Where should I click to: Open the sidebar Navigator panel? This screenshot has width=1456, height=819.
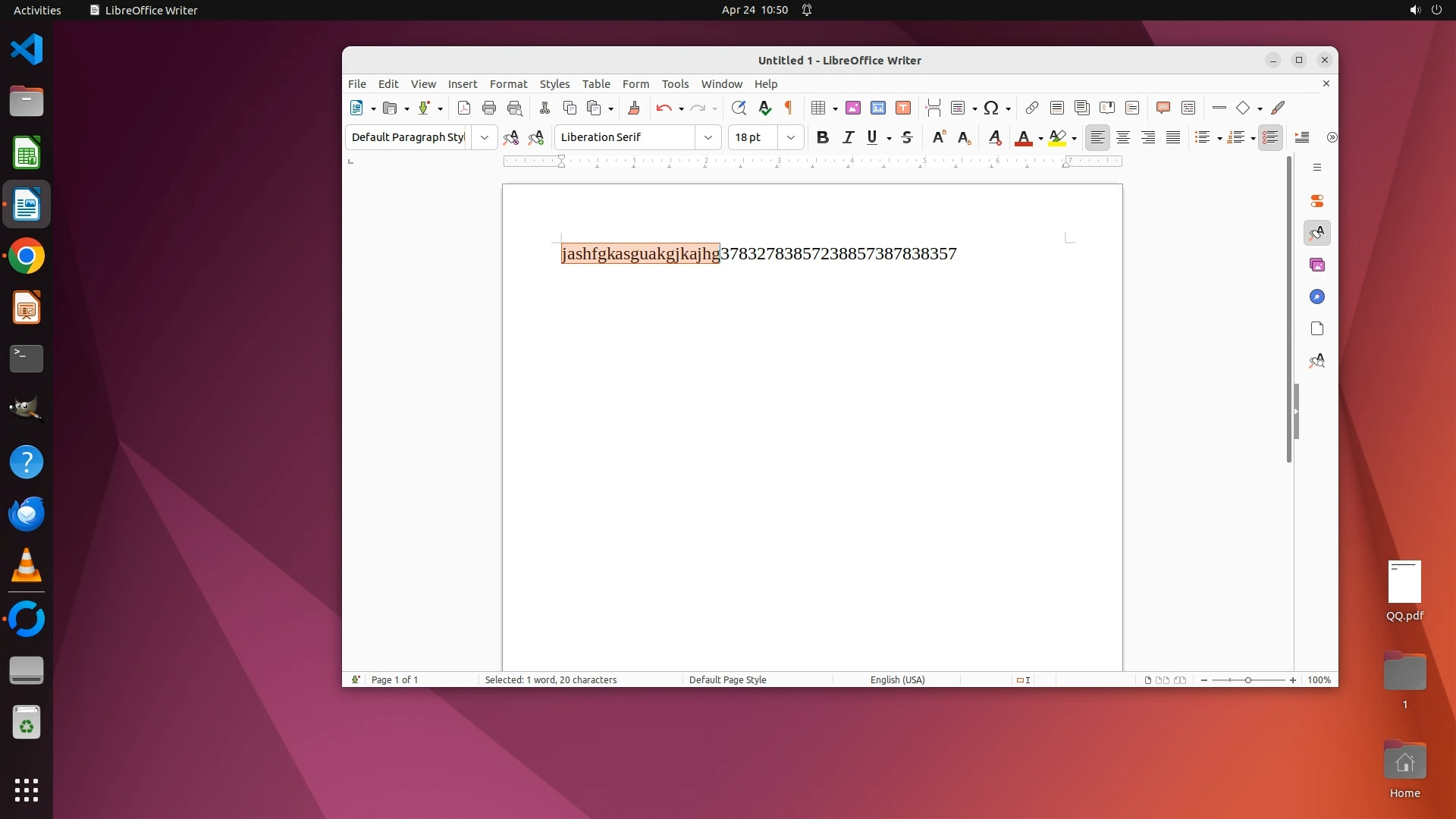click(x=1317, y=297)
